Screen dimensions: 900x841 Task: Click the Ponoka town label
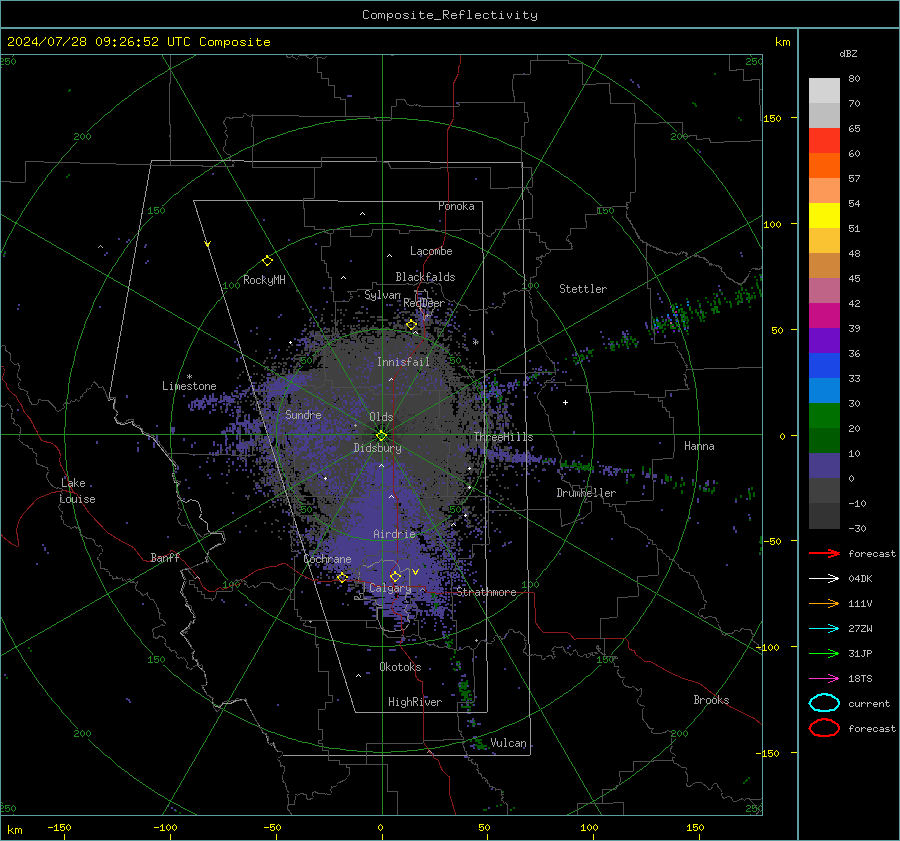pos(456,206)
